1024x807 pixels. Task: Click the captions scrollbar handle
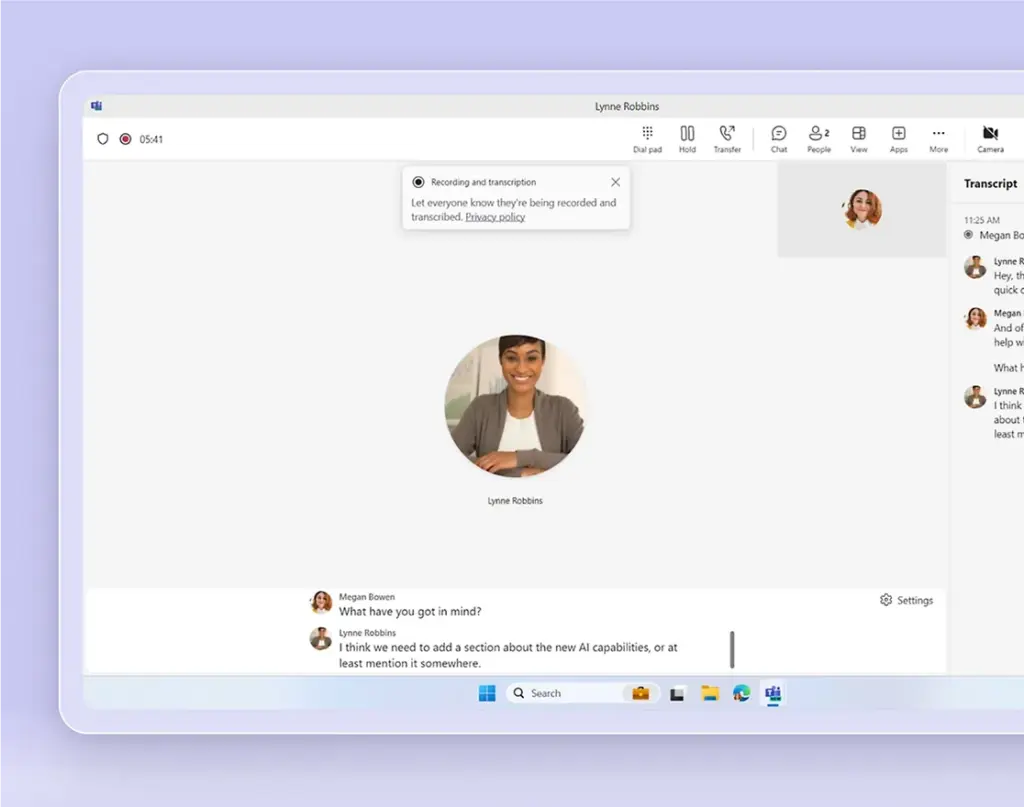pyautogui.click(x=732, y=649)
